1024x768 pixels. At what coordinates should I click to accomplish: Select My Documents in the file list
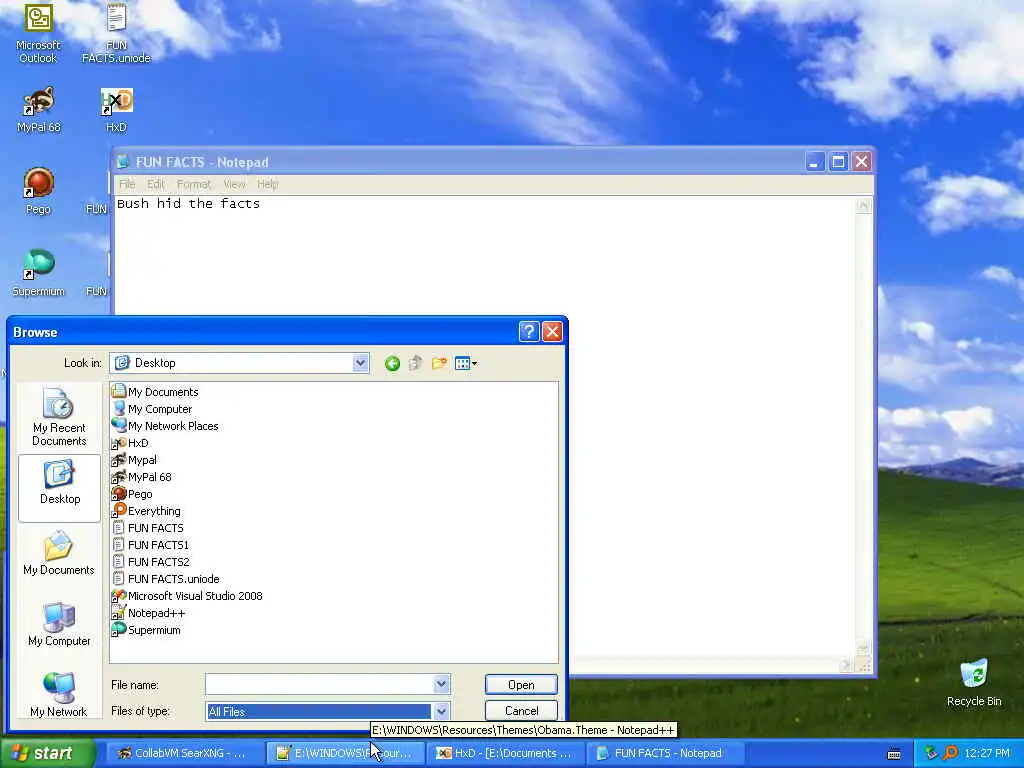tap(155, 392)
